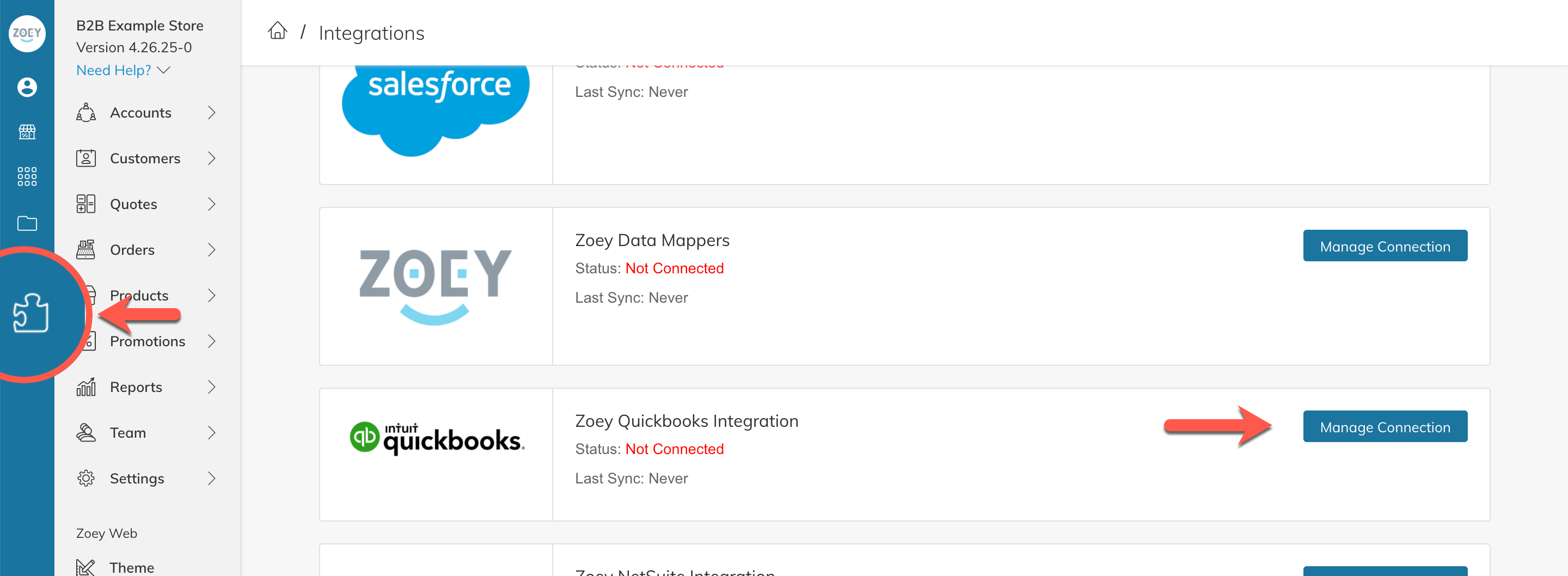Screen dimensions: 1568x576
Task: Click Last Sync: Never under Salesforce
Action: pos(631,92)
